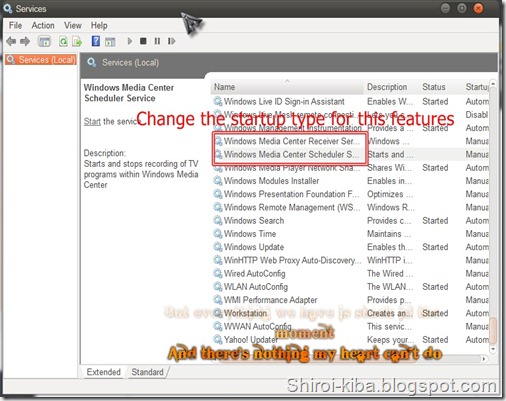
Task: Open the Help menu
Action: click(x=99, y=25)
